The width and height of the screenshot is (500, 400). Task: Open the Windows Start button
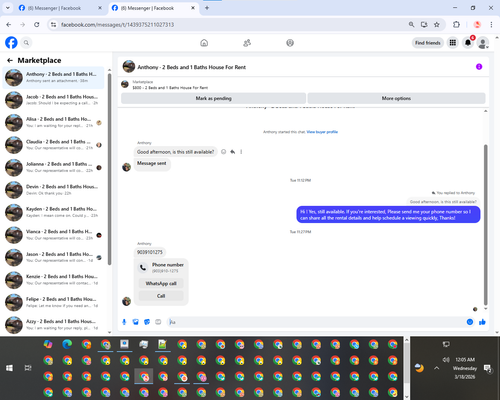(x=9, y=368)
